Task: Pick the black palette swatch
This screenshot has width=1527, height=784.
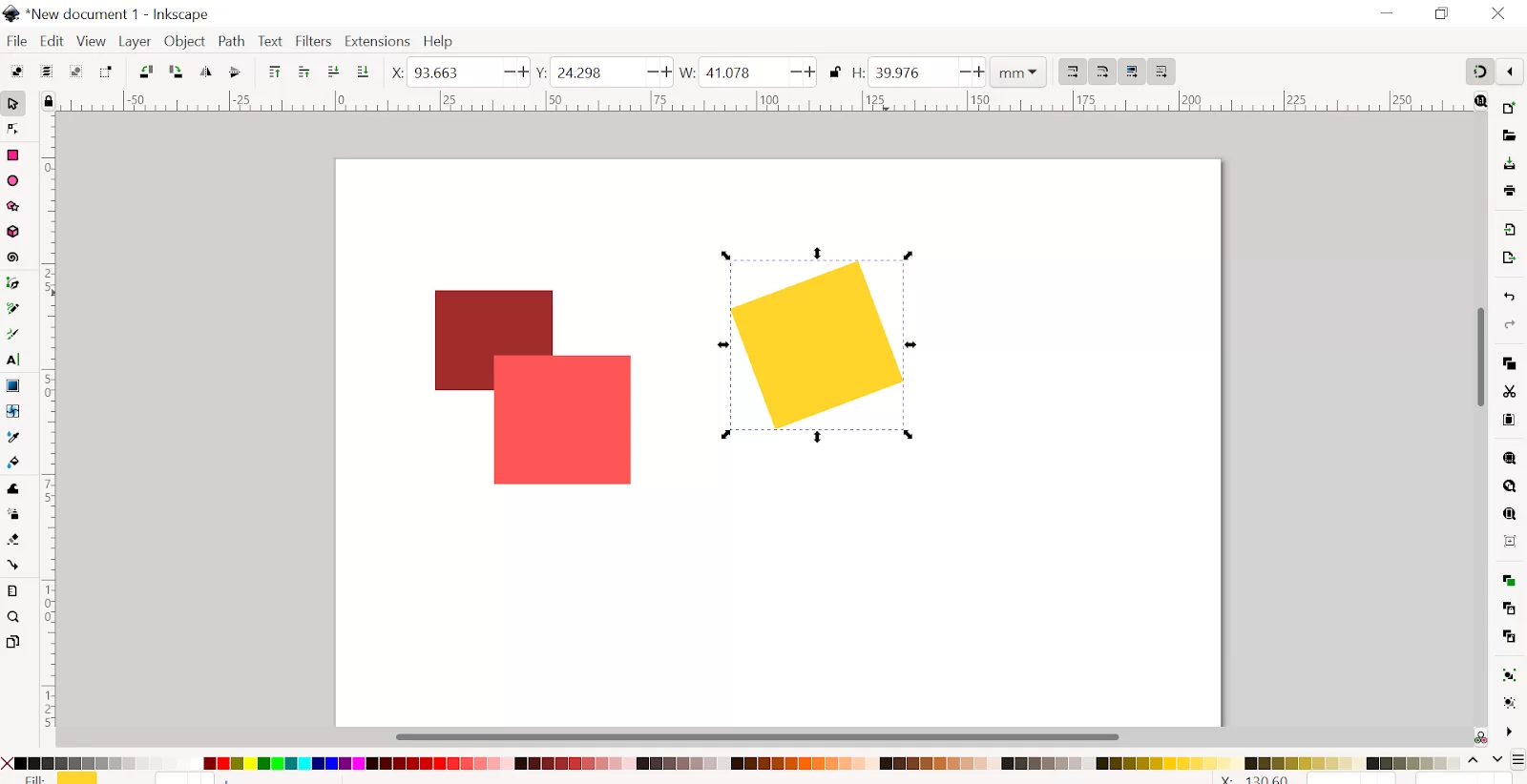Action: (x=21, y=764)
